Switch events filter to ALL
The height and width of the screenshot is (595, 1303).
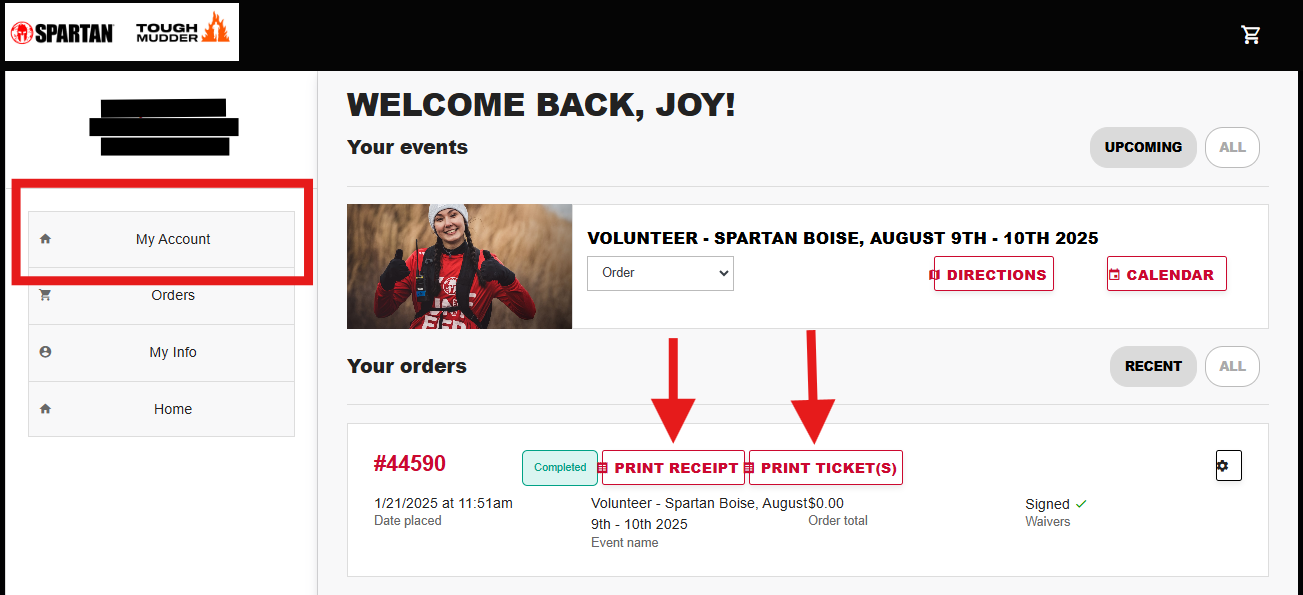(x=1232, y=147)
